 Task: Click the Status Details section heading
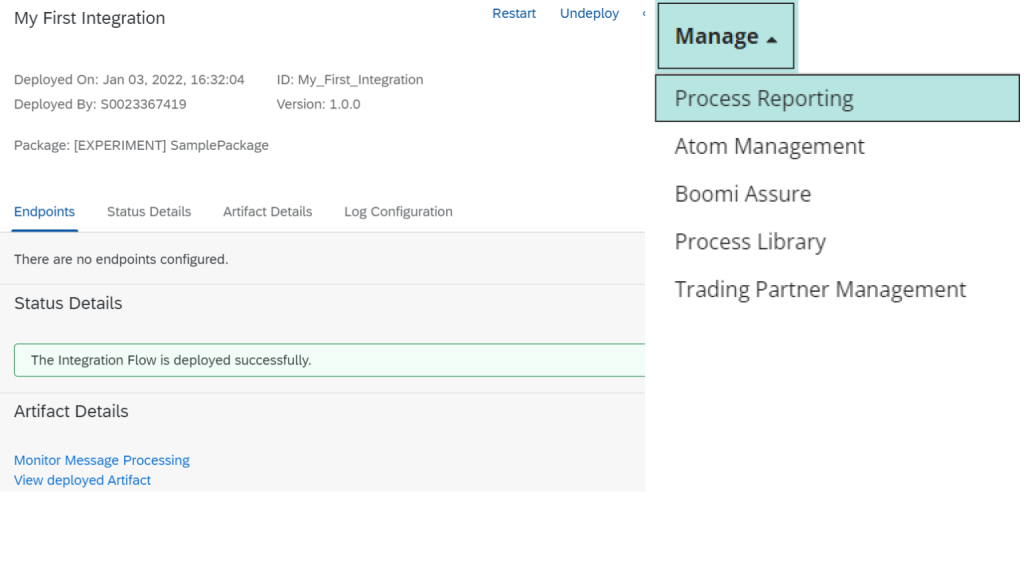68,303
